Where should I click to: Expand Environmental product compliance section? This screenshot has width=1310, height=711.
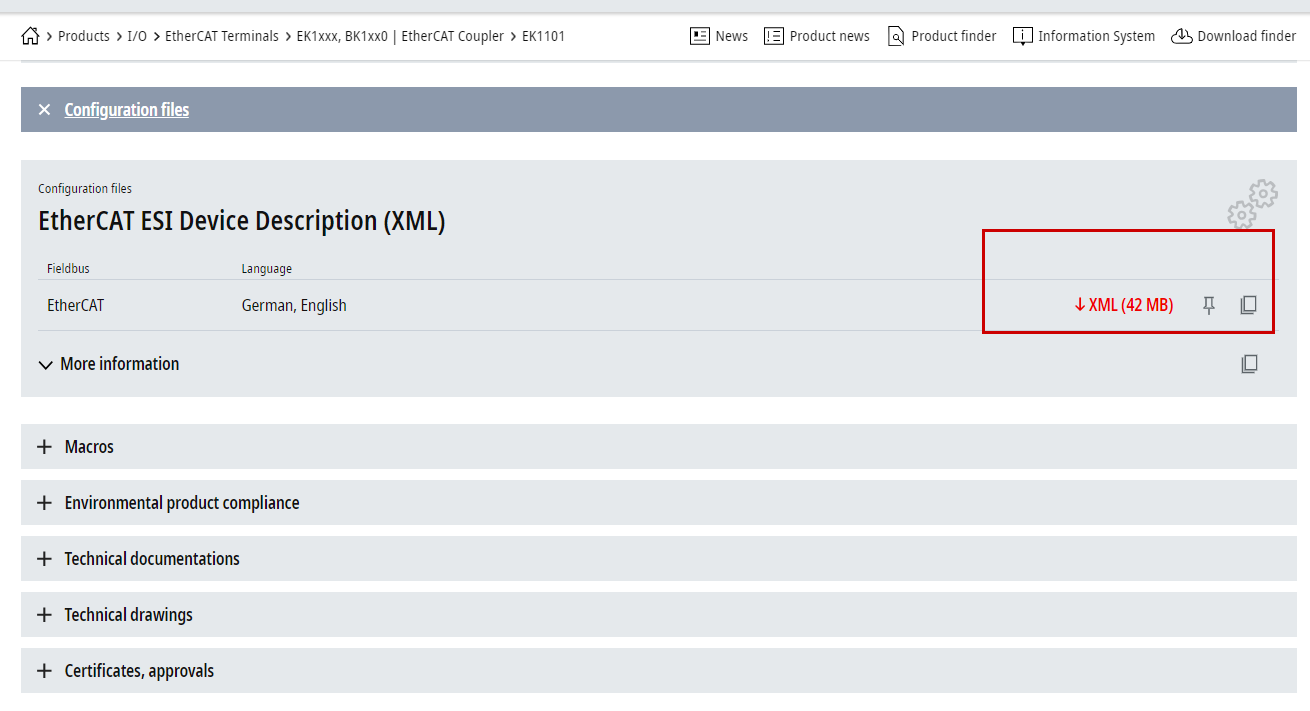click(657, 503)
